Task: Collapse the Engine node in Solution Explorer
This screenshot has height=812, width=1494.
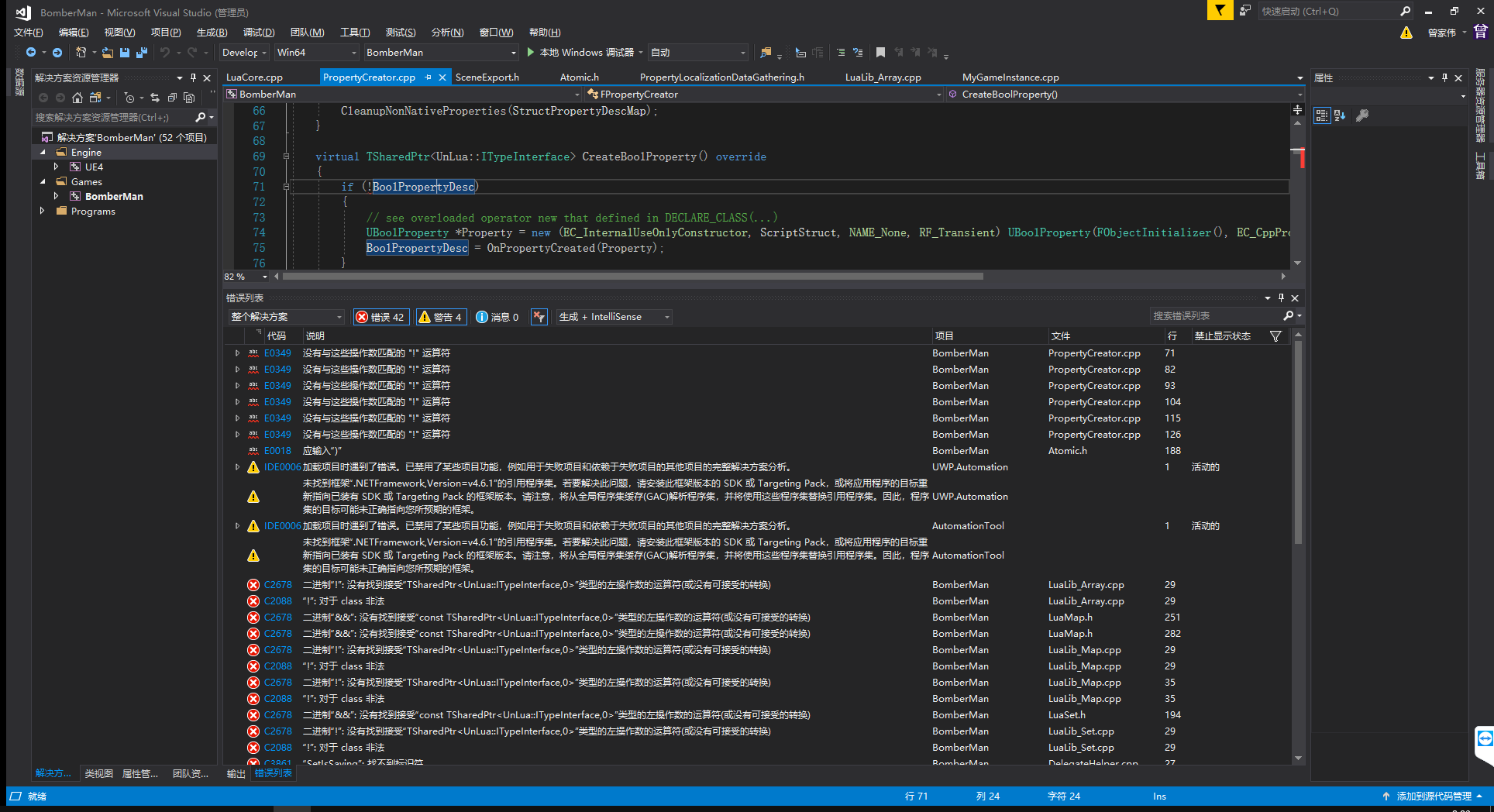Action: point(44,152)
